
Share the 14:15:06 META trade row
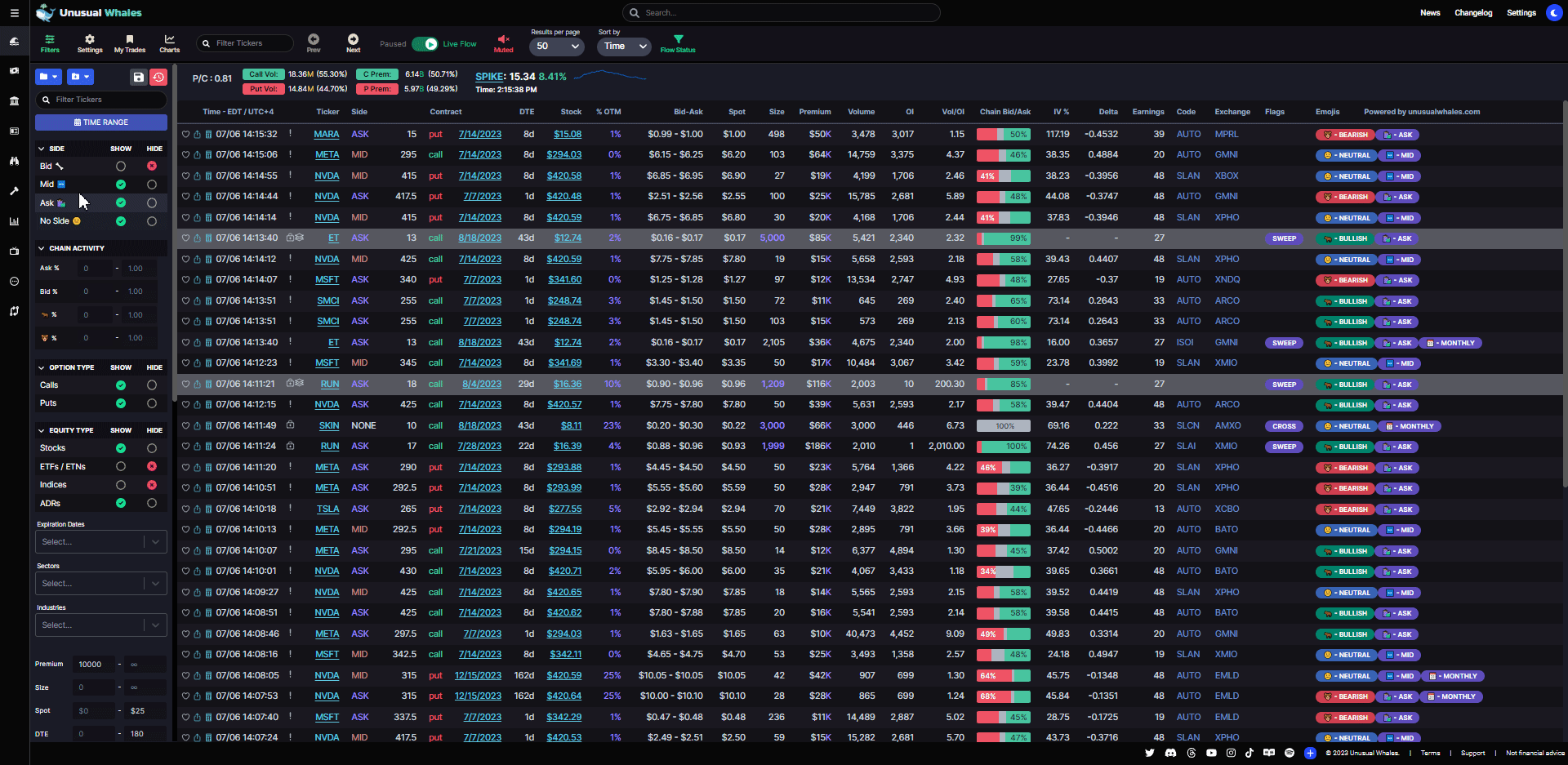[197, 155]
